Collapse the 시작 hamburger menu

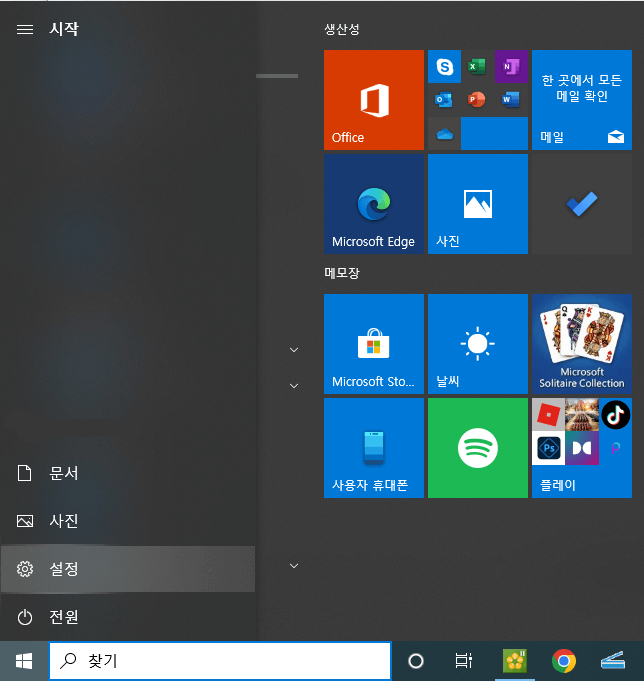point(25,29)
